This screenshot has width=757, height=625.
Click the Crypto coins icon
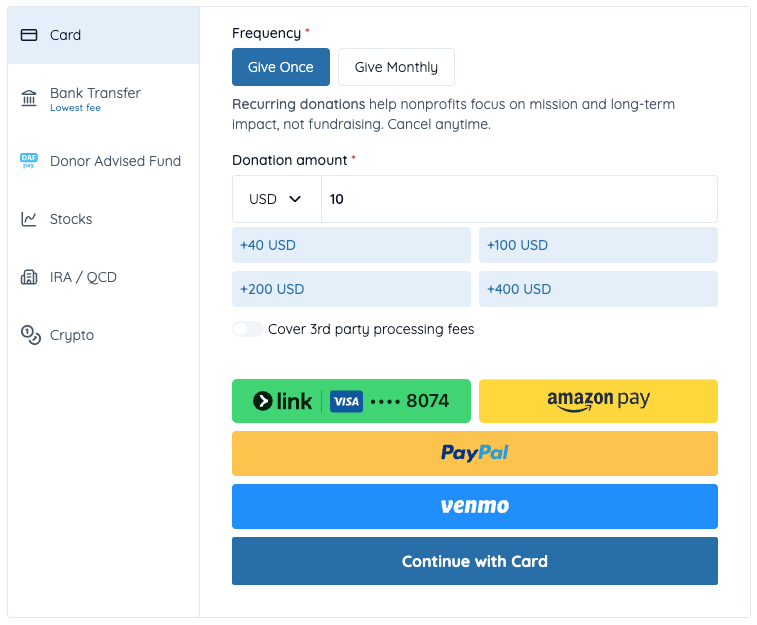30,335
